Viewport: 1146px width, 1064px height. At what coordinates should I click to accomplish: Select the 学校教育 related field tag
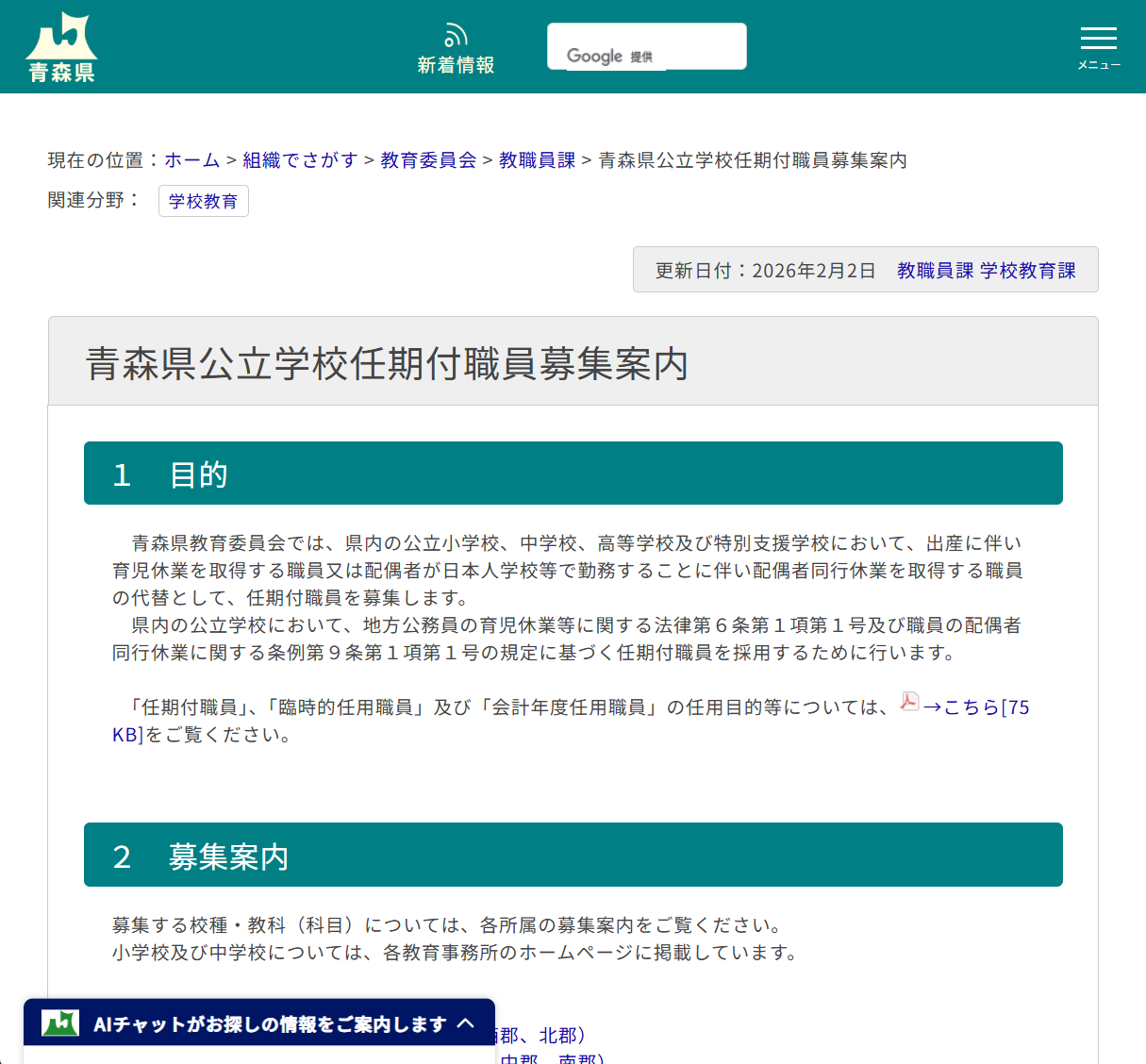pos(203,200)
